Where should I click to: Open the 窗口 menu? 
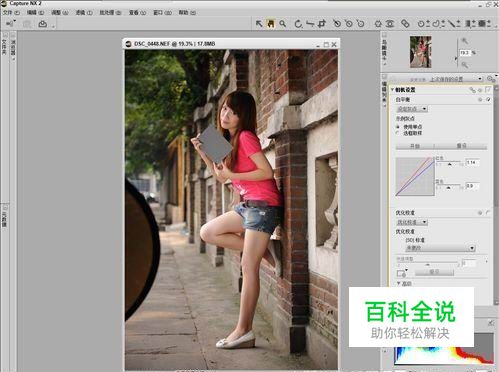pos(162,13)
